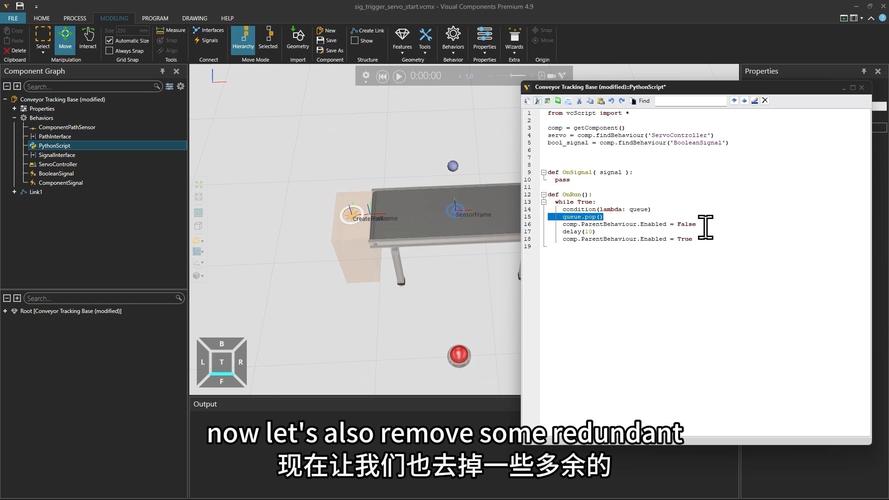
Task: Select Right view on view cube
Action: (240, 362)
